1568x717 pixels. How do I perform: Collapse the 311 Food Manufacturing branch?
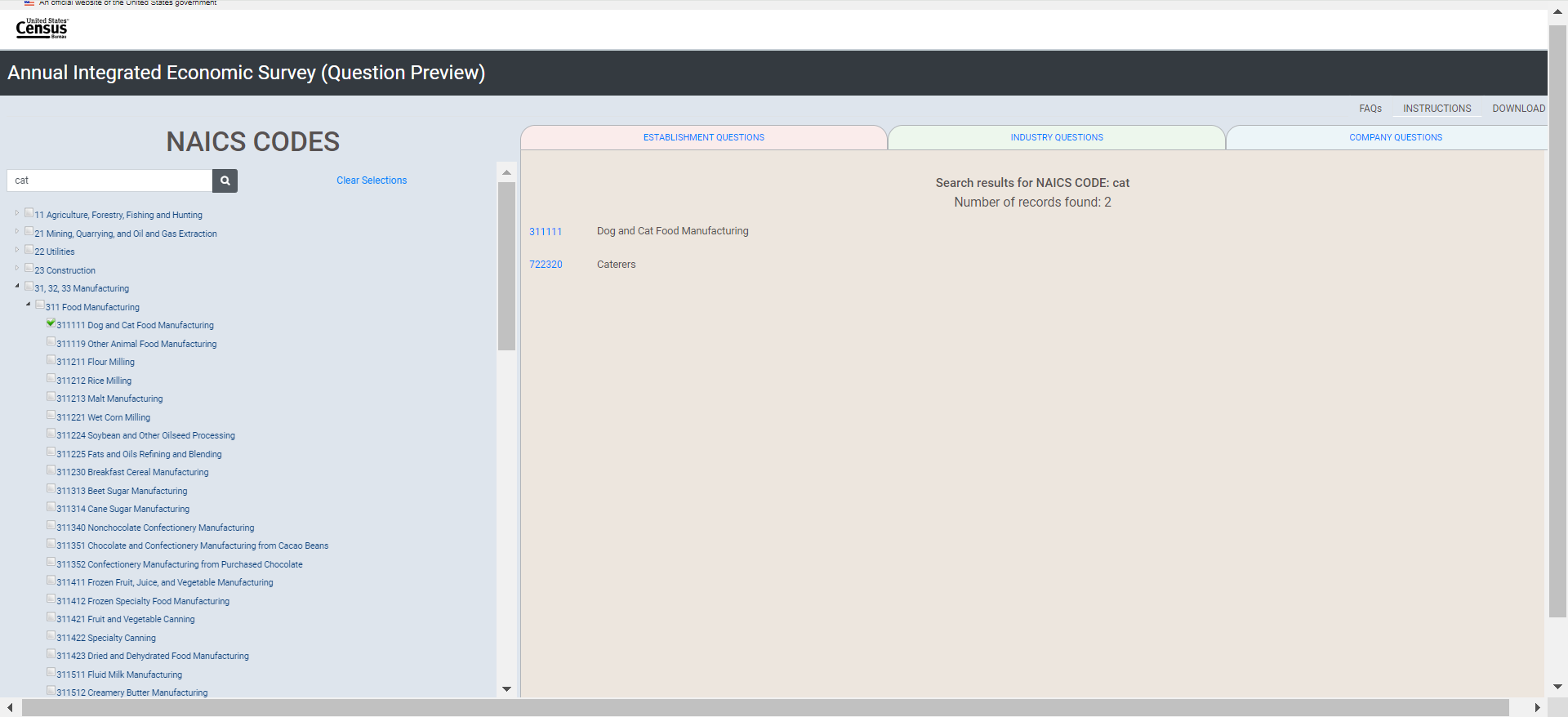pyautogui.click(x=29, y=305)
